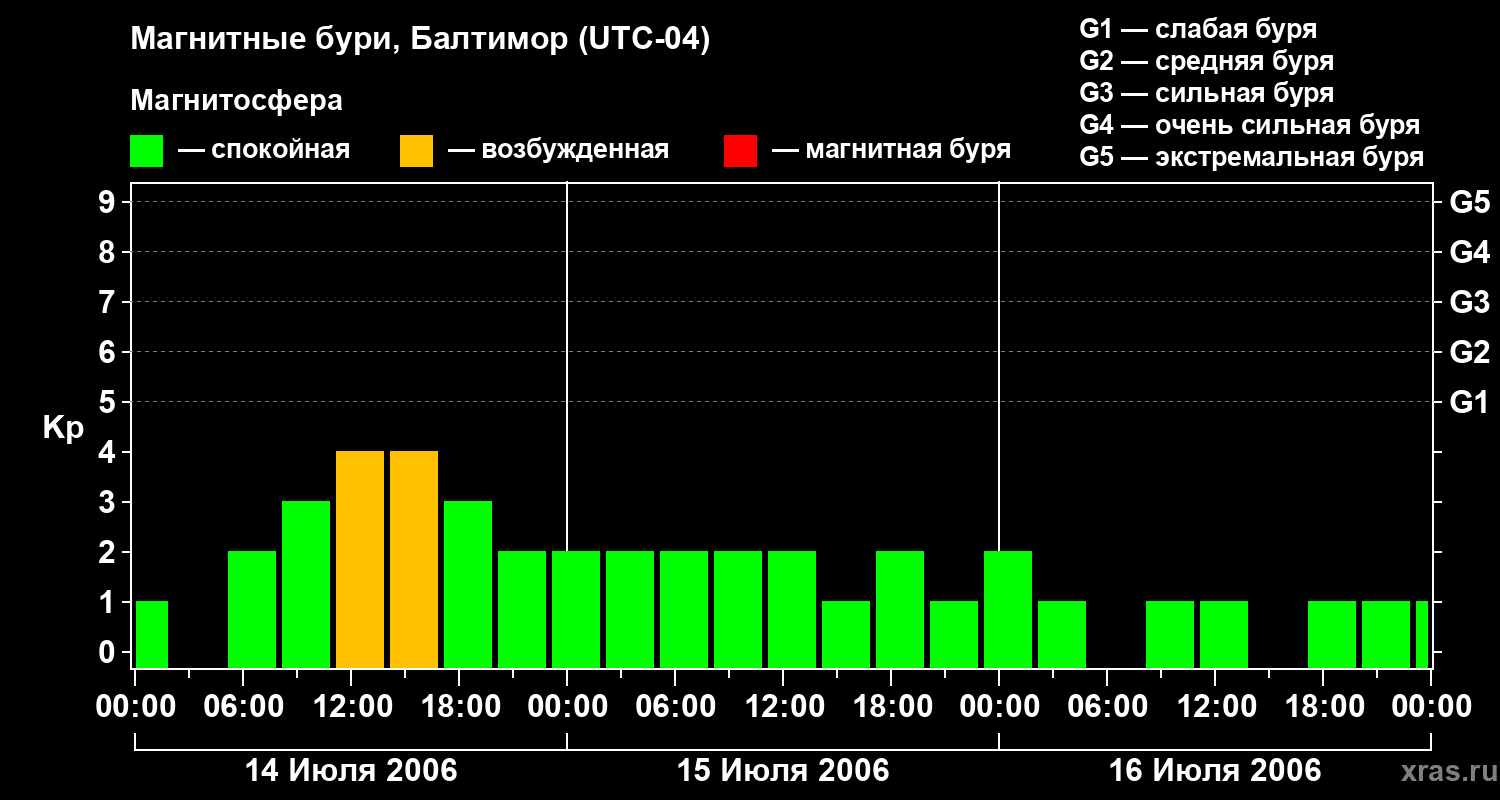
Task: Click the Kp 2 bar at 00:00, 16 Июля
Action: pos(1008,610)
